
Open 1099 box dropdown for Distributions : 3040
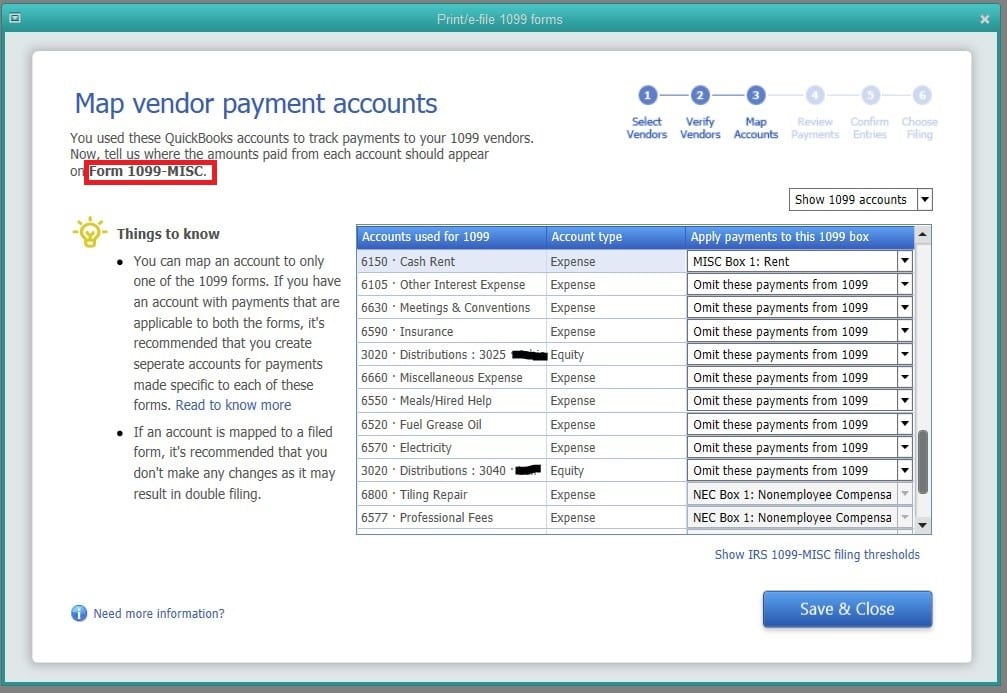tap(905, 471)
